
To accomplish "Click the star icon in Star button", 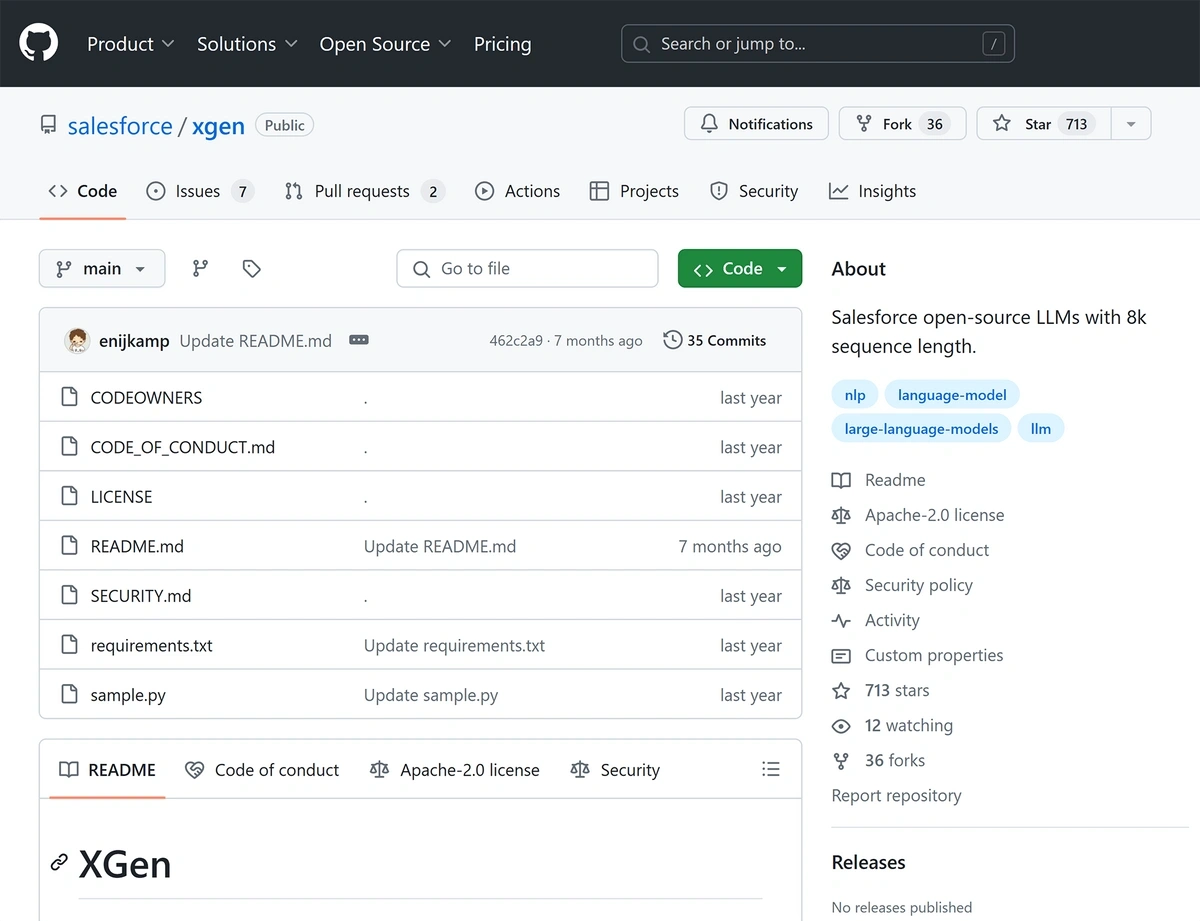I will click(1001, 124).
